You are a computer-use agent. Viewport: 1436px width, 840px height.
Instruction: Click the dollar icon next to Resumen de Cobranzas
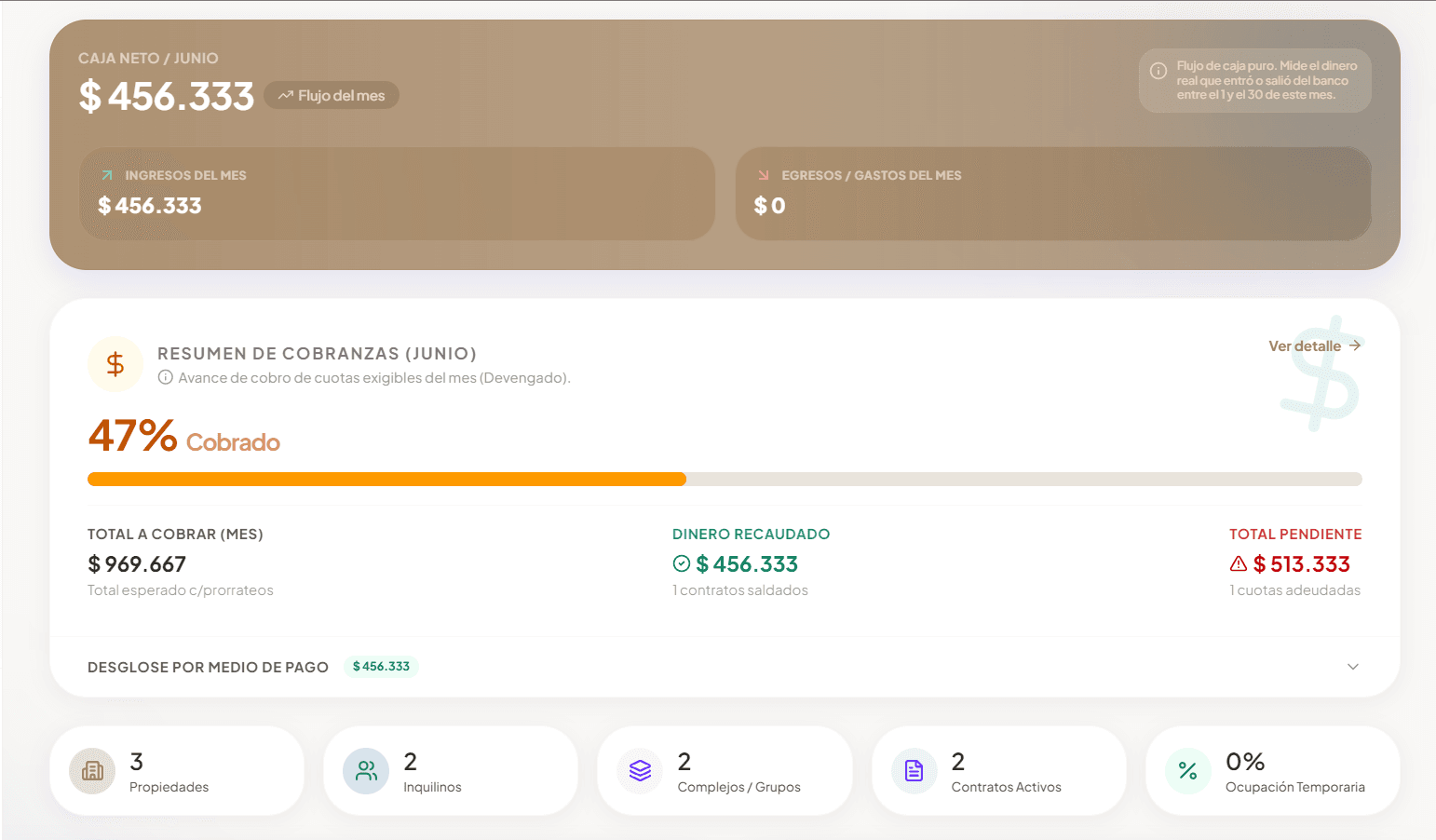click(115, 364)
